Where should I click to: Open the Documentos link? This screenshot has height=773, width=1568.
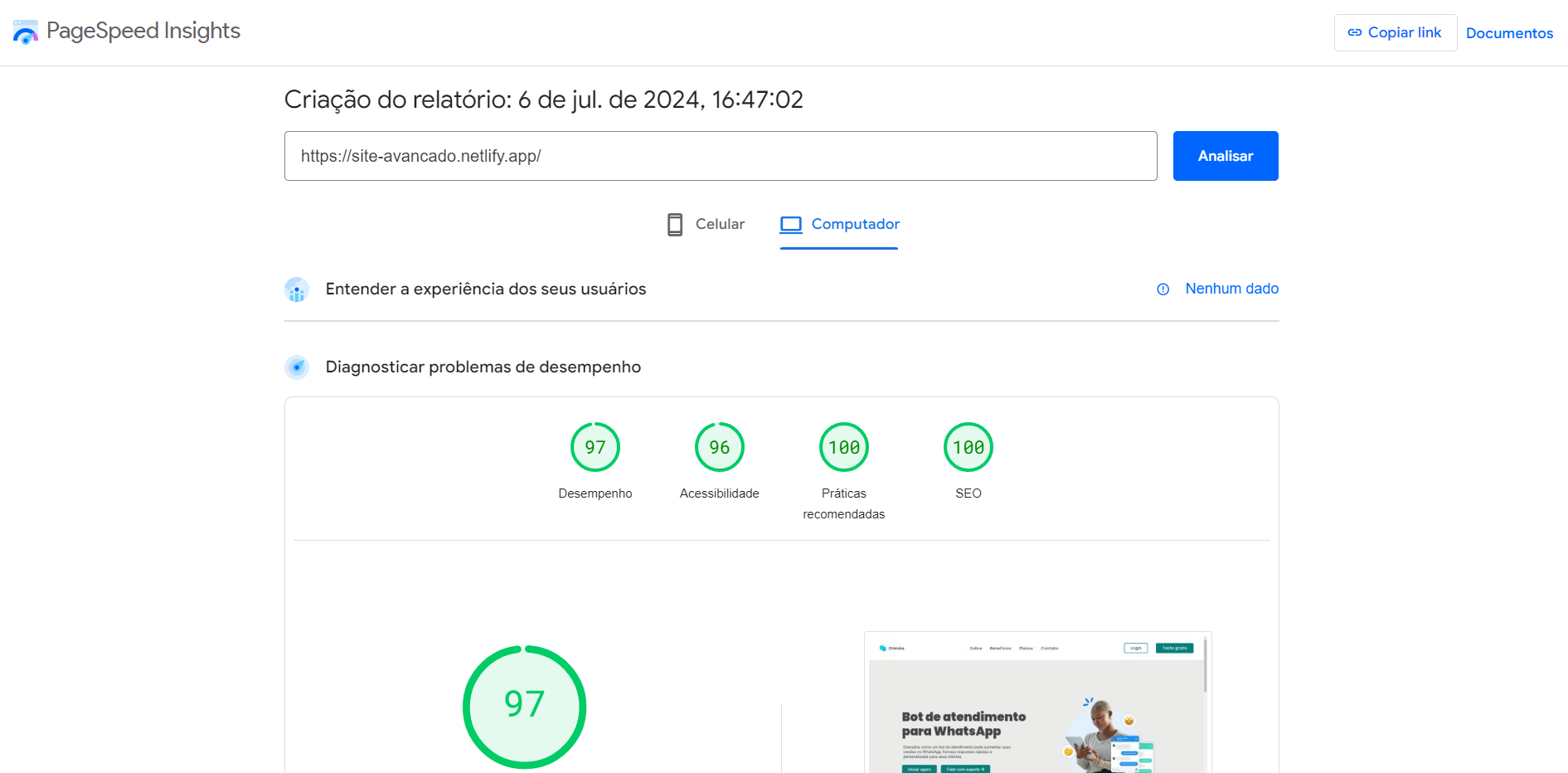pyautogui.click(x=1509, y=33)
